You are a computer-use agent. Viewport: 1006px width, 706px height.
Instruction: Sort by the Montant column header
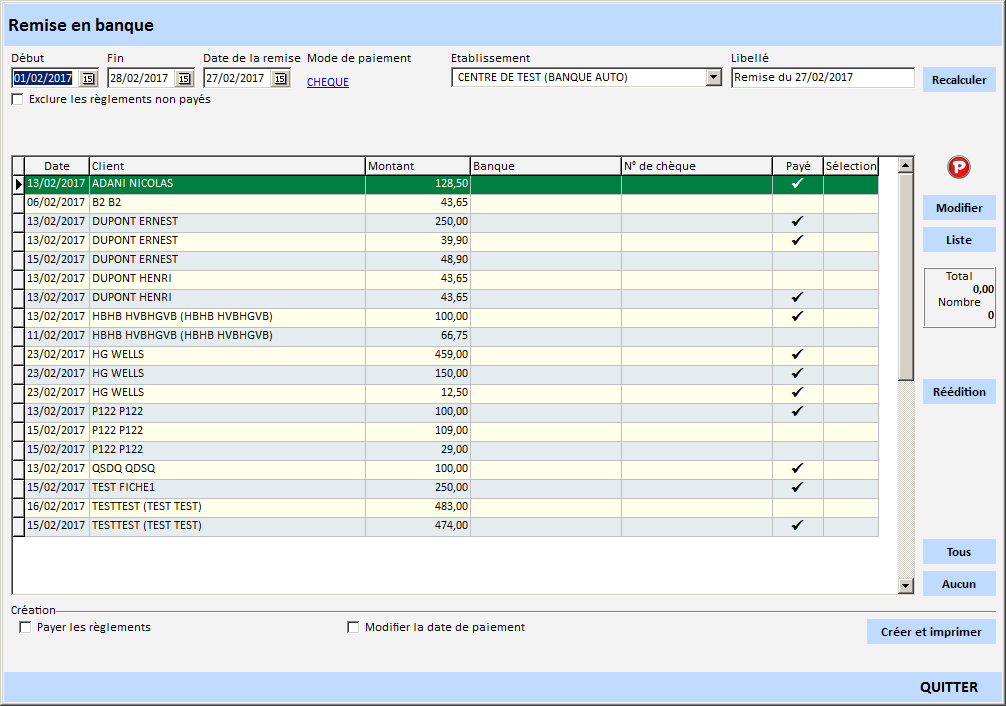[417, 166]
